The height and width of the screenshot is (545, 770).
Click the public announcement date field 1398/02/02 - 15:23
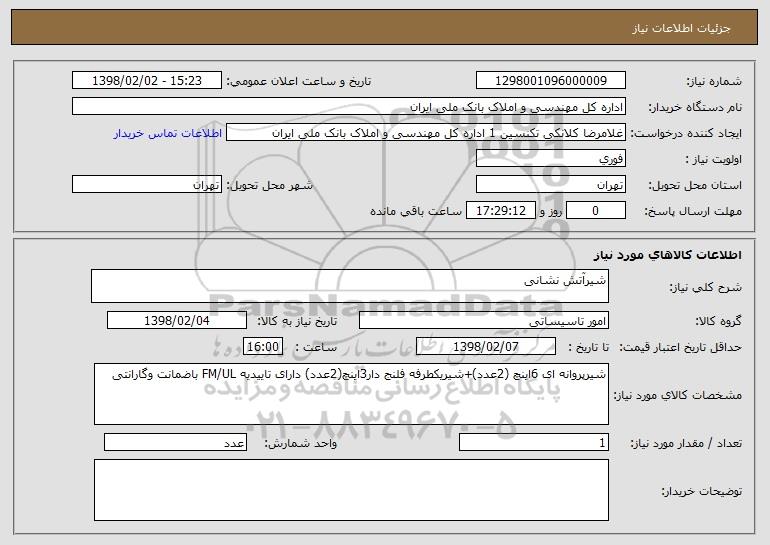click(147, 81)
